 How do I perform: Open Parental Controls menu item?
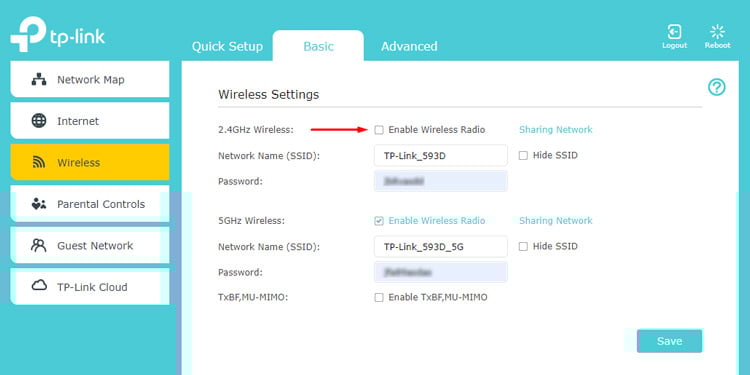pyautogui.click(x=90, y=204)
